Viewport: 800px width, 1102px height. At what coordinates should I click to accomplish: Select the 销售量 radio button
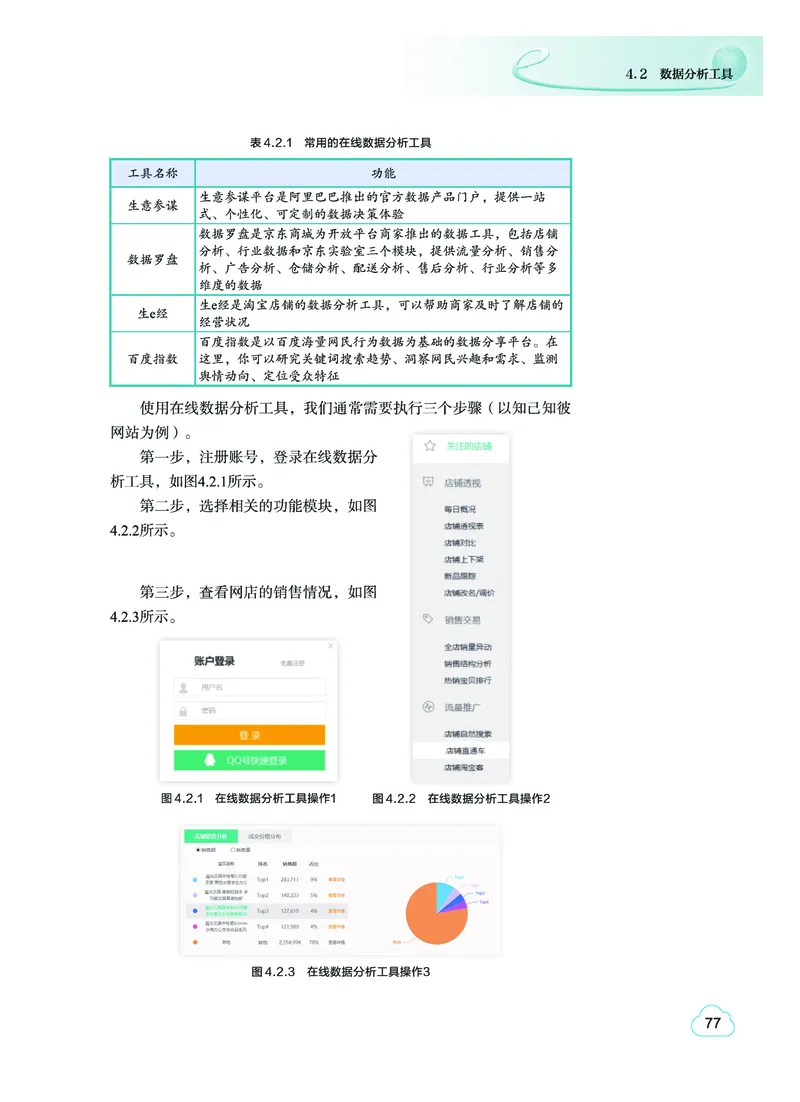click(232, 849)
